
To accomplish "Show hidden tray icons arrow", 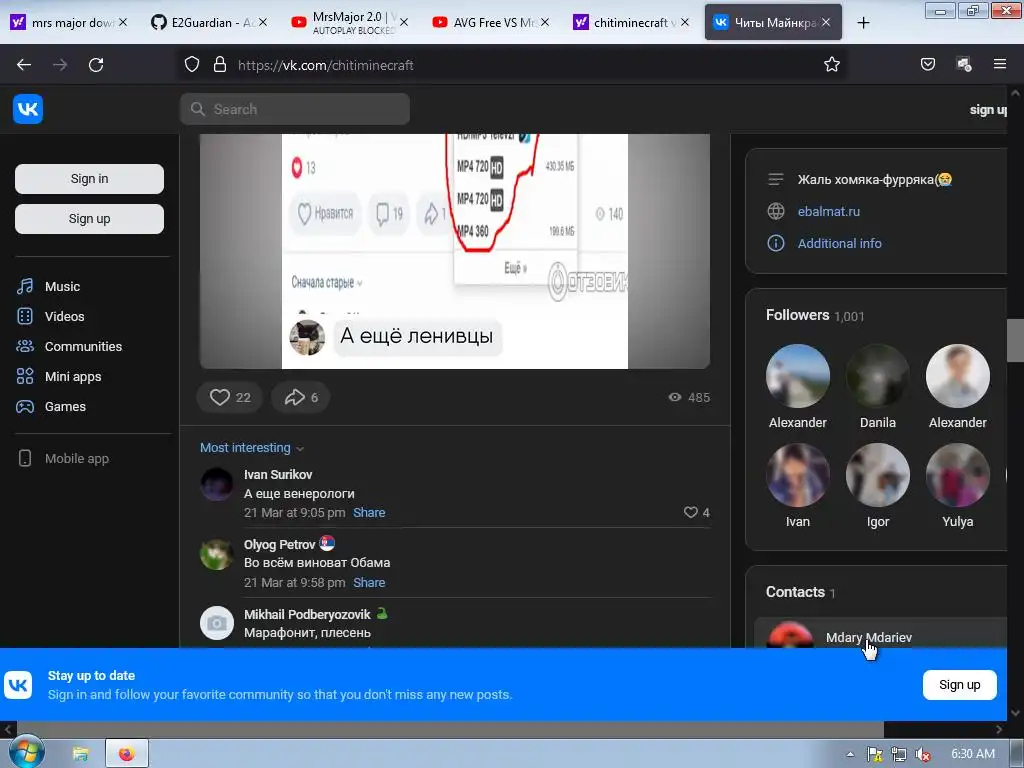I will 850,754.
